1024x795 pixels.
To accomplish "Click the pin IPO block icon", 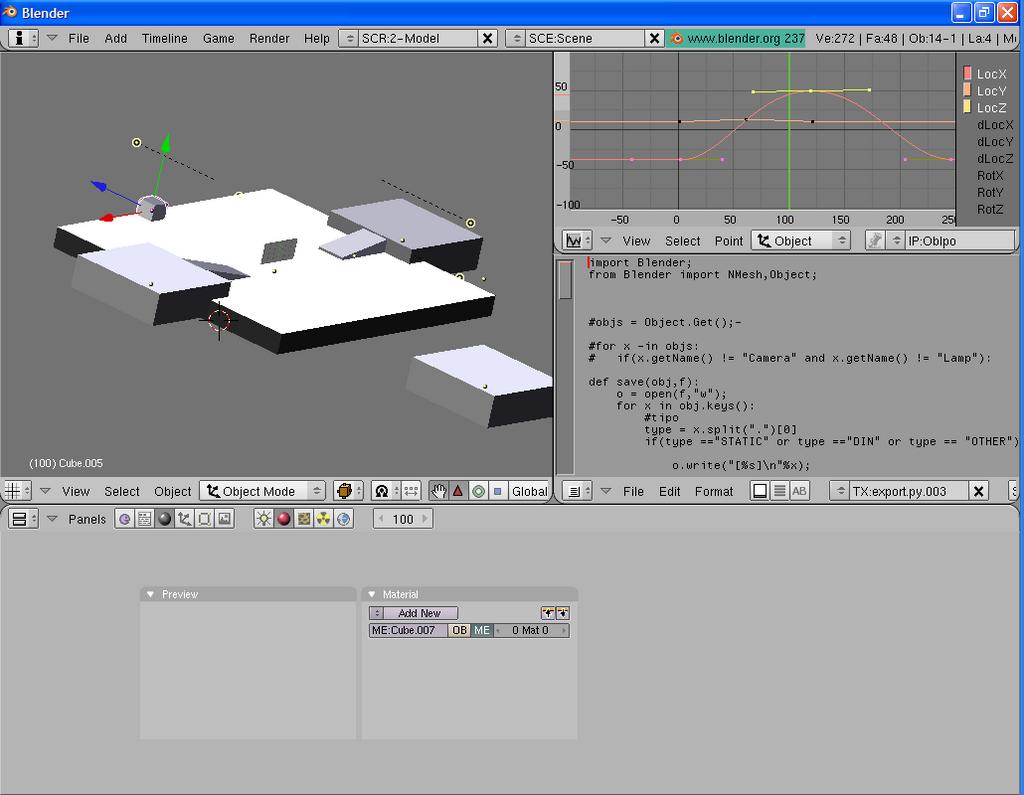I will 874,240.
